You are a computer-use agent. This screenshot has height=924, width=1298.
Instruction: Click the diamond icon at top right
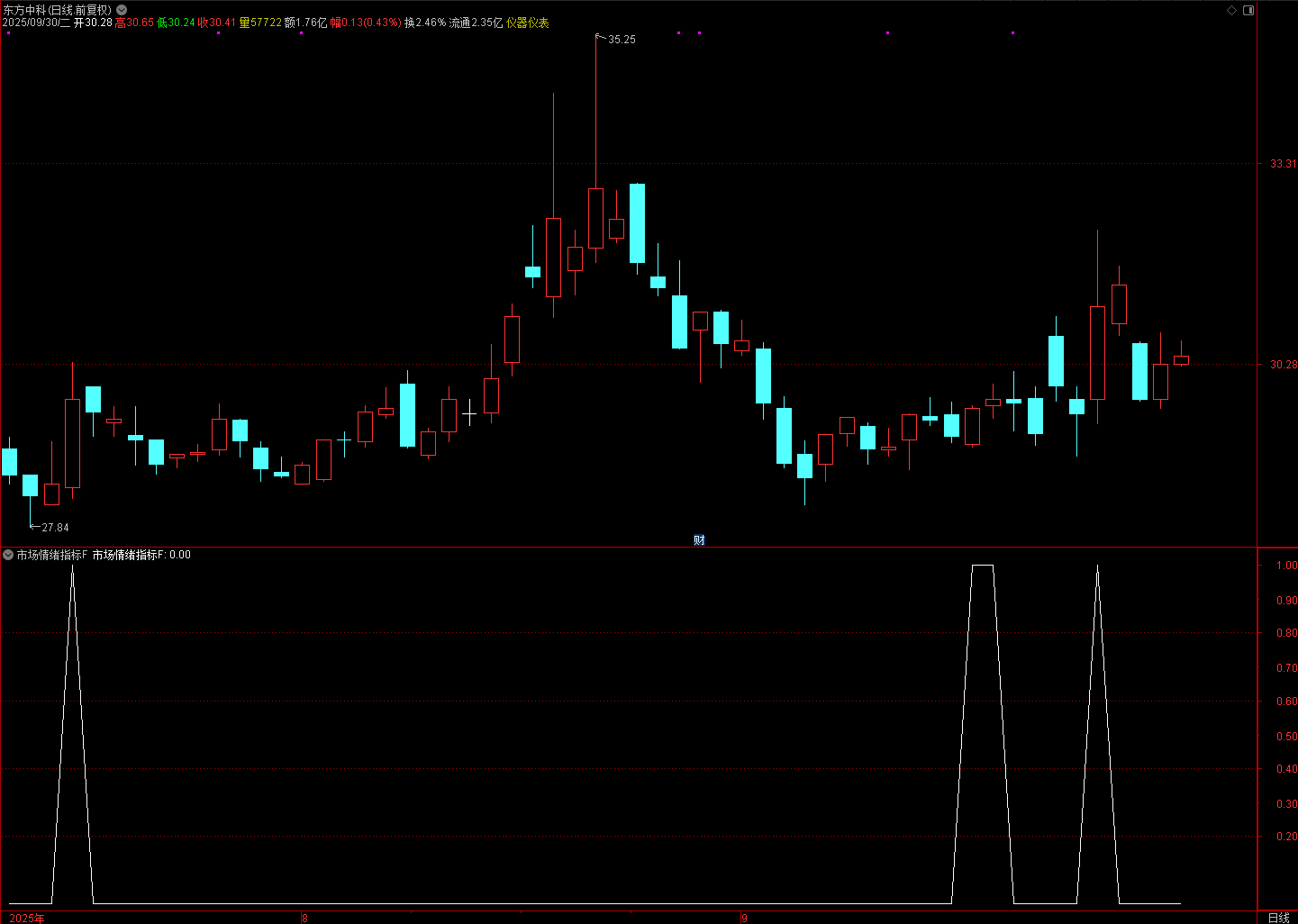[1232, 10]
